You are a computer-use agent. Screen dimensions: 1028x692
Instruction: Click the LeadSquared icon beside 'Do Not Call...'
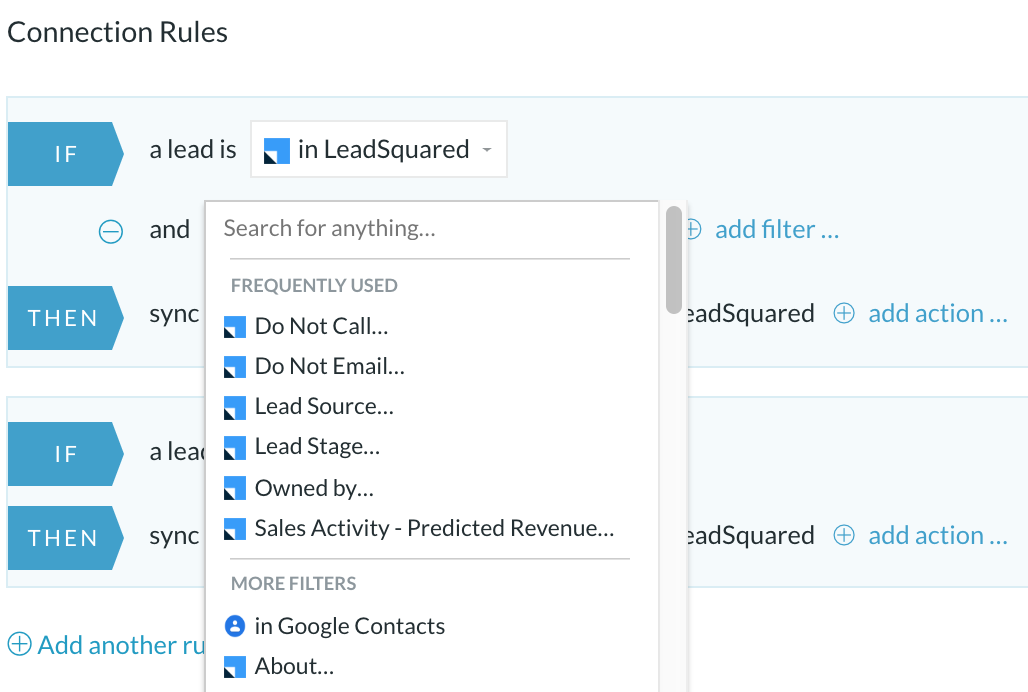pos(235,327)
